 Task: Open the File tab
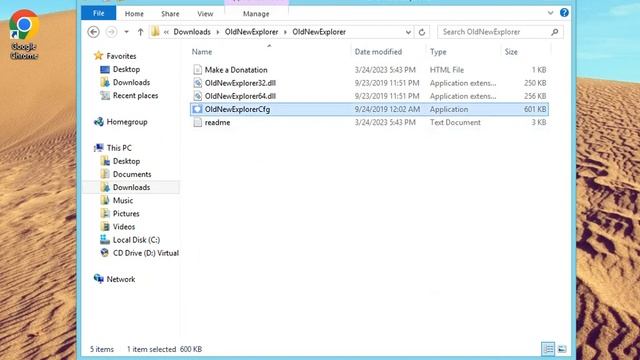click(98, 13)
